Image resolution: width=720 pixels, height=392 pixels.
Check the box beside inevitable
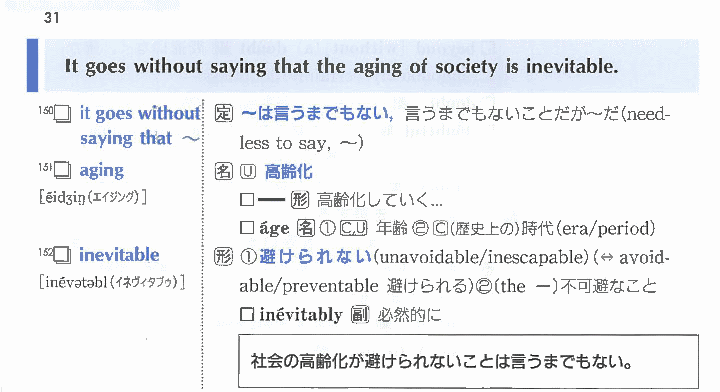click(63, 255)
